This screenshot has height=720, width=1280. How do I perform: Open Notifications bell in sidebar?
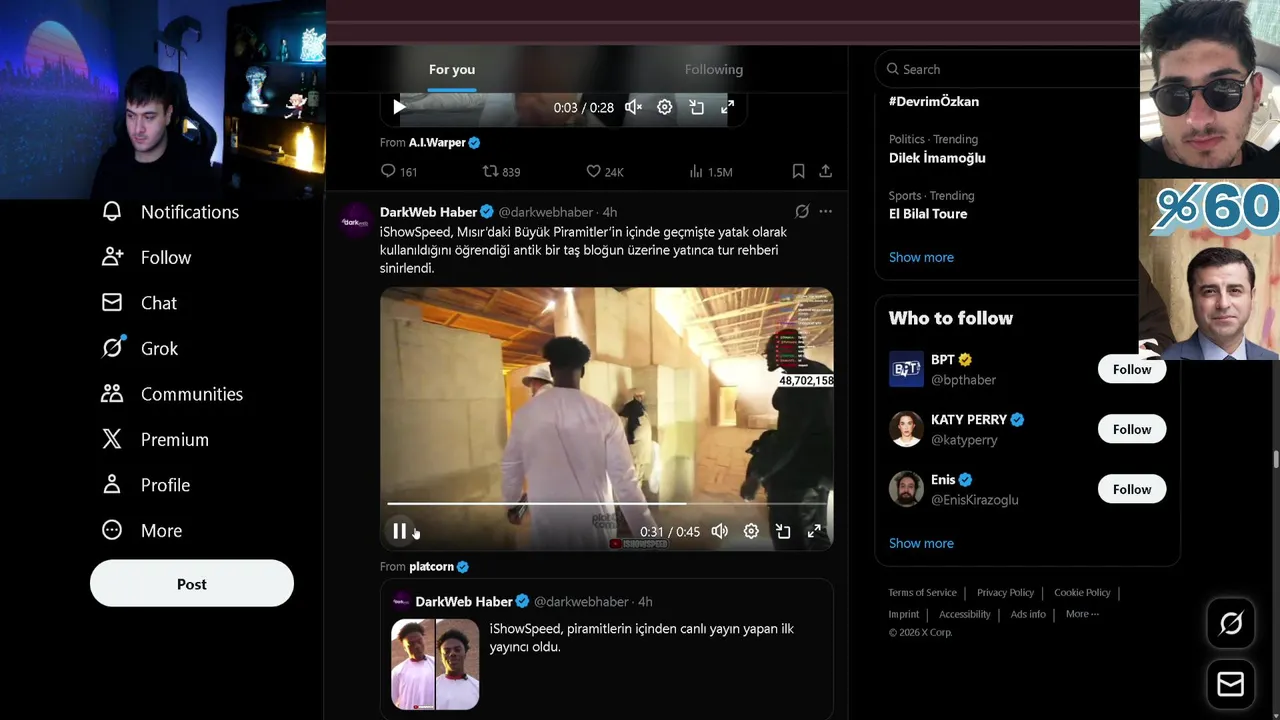pyautogui.click(x=112, y=212)
